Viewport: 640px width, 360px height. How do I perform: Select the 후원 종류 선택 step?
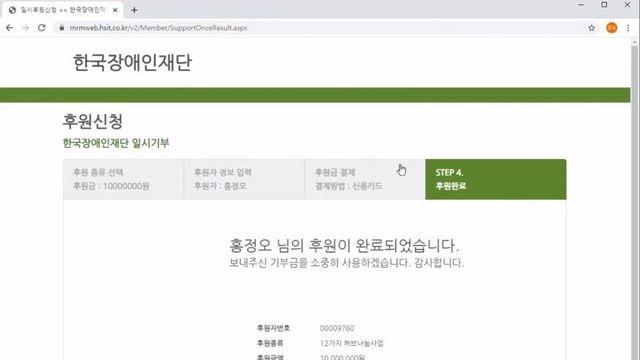[123, 179]
